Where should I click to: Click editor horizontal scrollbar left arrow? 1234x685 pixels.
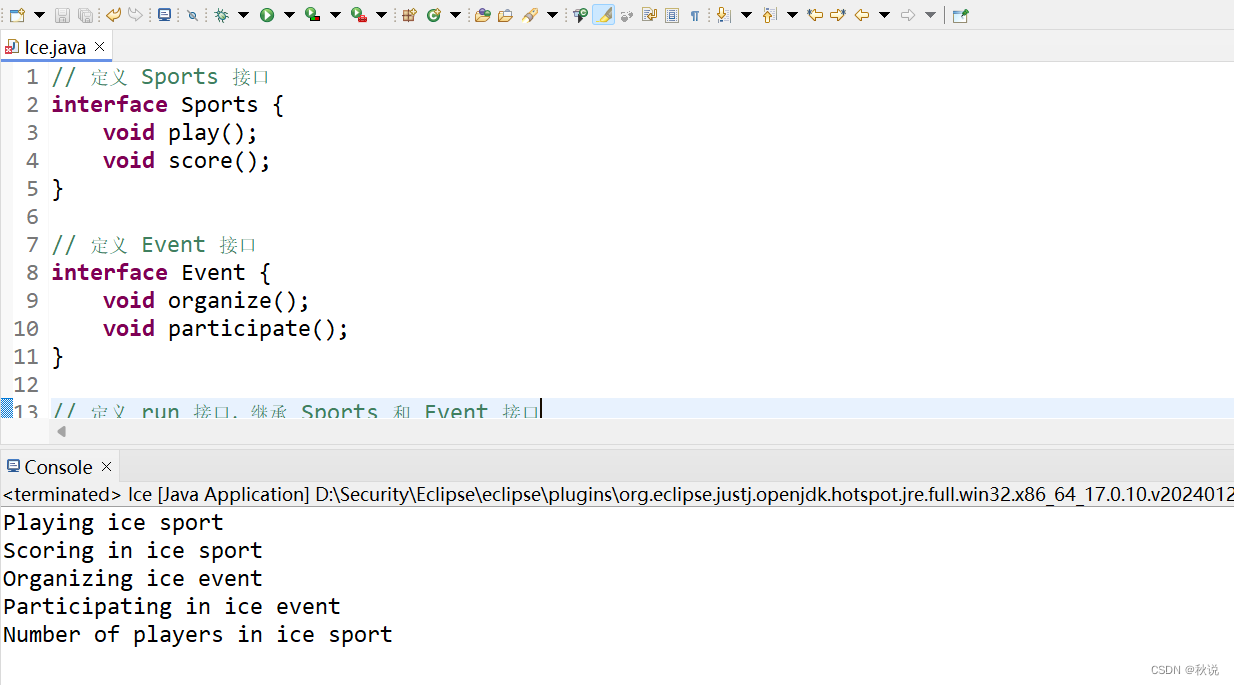tap(61, 431)
